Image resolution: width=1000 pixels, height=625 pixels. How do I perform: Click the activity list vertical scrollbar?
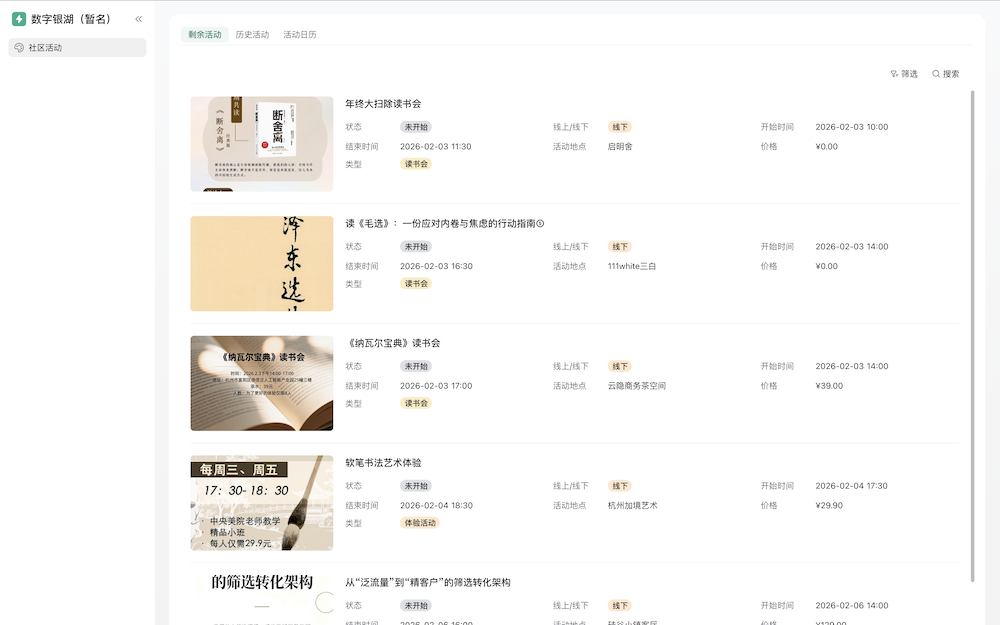(973, 336)
